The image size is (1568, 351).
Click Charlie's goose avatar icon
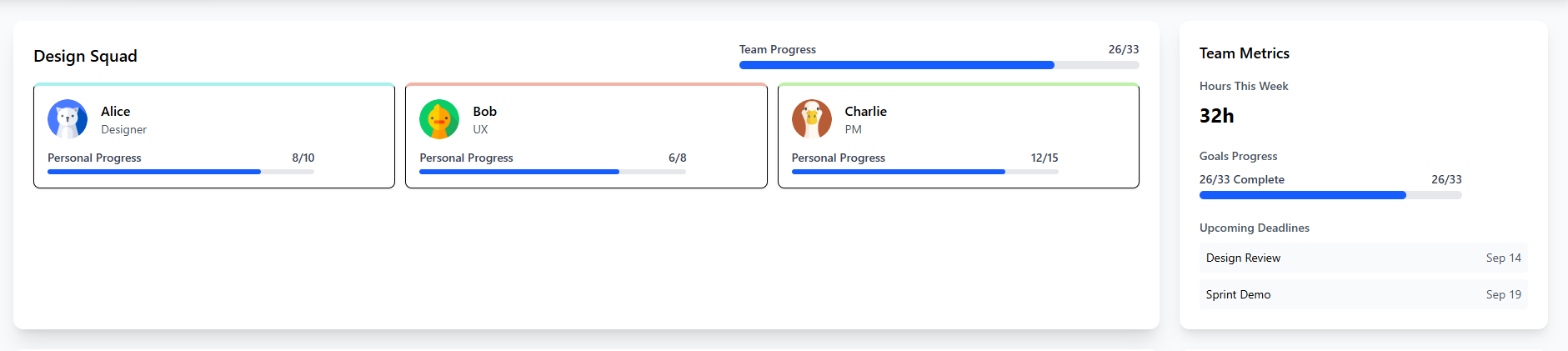811,119
